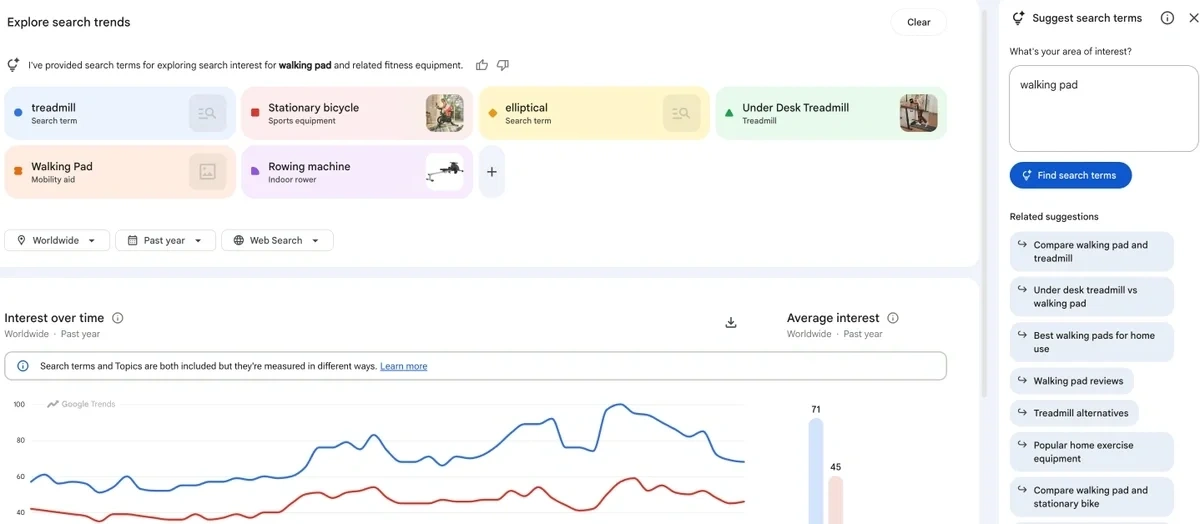Viewport: 1200px width, 524px height.
Task: Click the Stationary bicycle thumbnail image
Action: pyautogui.click(x=444, y=113)
